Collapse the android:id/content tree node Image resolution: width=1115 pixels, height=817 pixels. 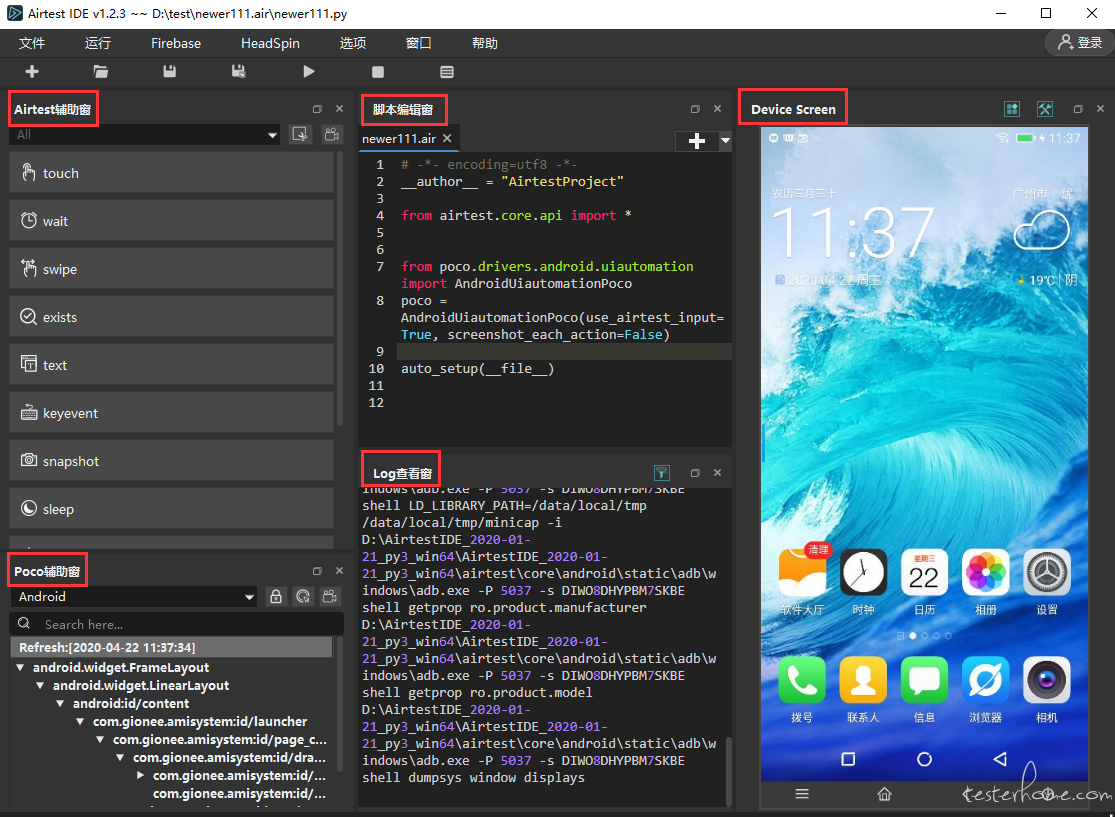pos(60,703)
